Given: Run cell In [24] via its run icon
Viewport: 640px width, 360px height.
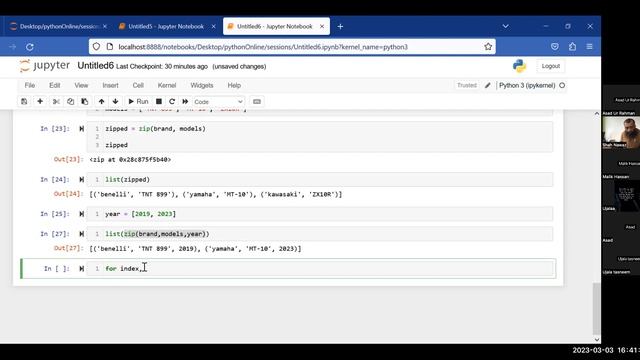Looking at the screenshot, I should 82,180.
